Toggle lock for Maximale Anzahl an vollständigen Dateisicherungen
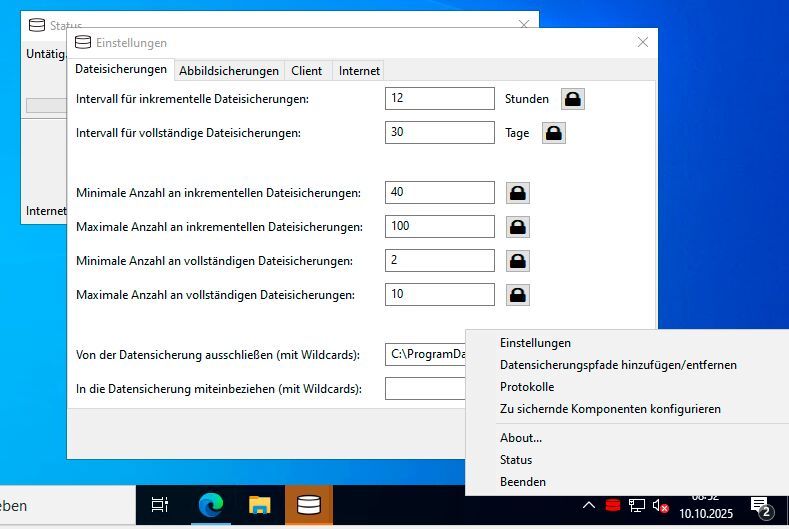The image size is (789, 529). [518, 295]
